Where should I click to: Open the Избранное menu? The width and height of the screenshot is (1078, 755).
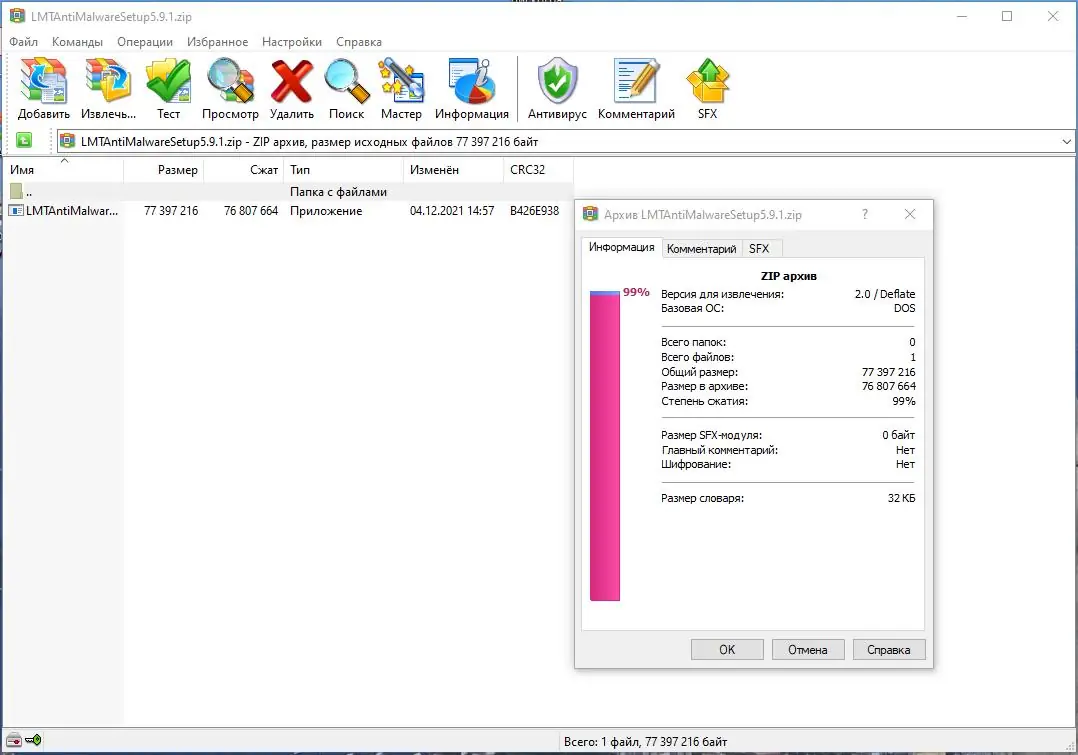click(217, 42)
